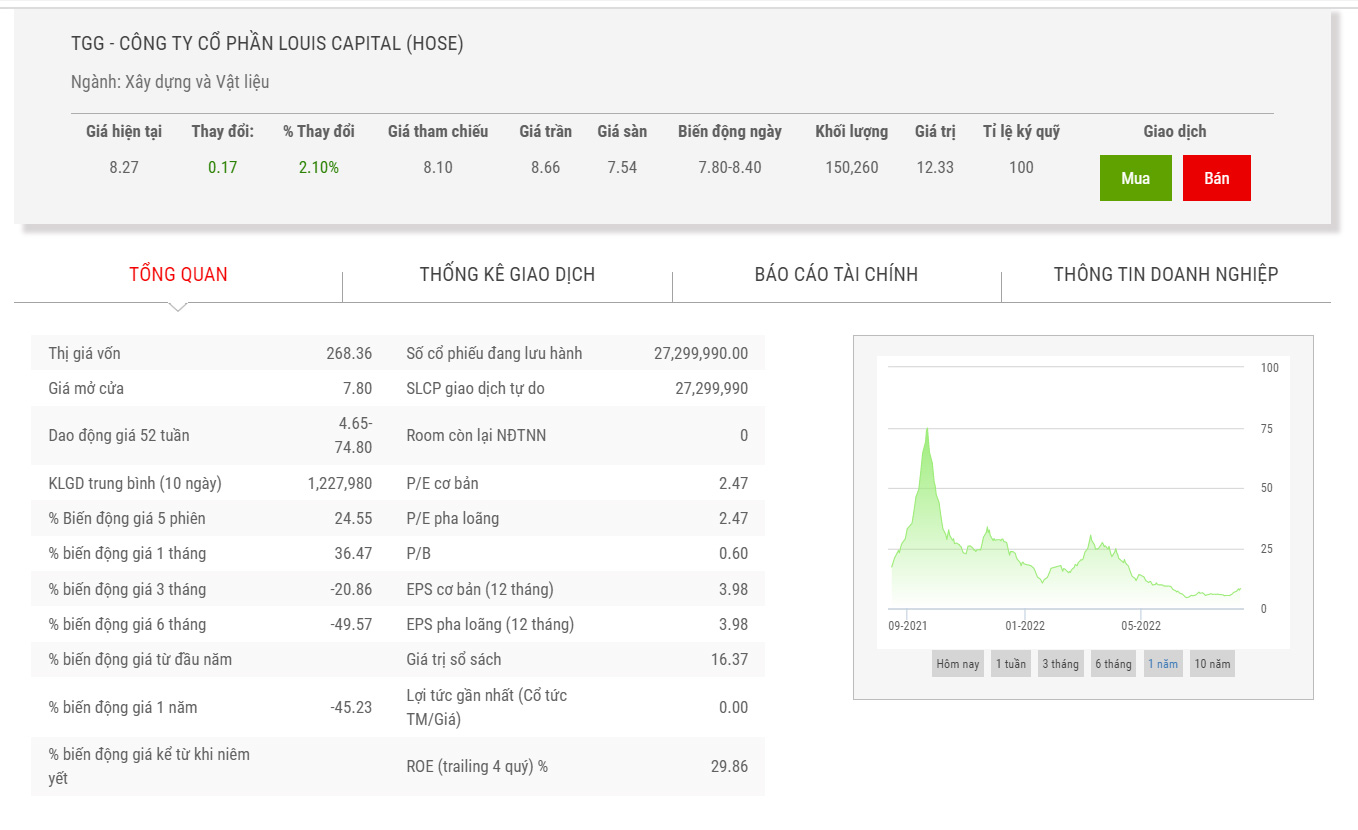Viewport: 1358px width, 830px height.
Task: Switch to Thống kê giao dịch tab
Action: (x=507, y=274)
